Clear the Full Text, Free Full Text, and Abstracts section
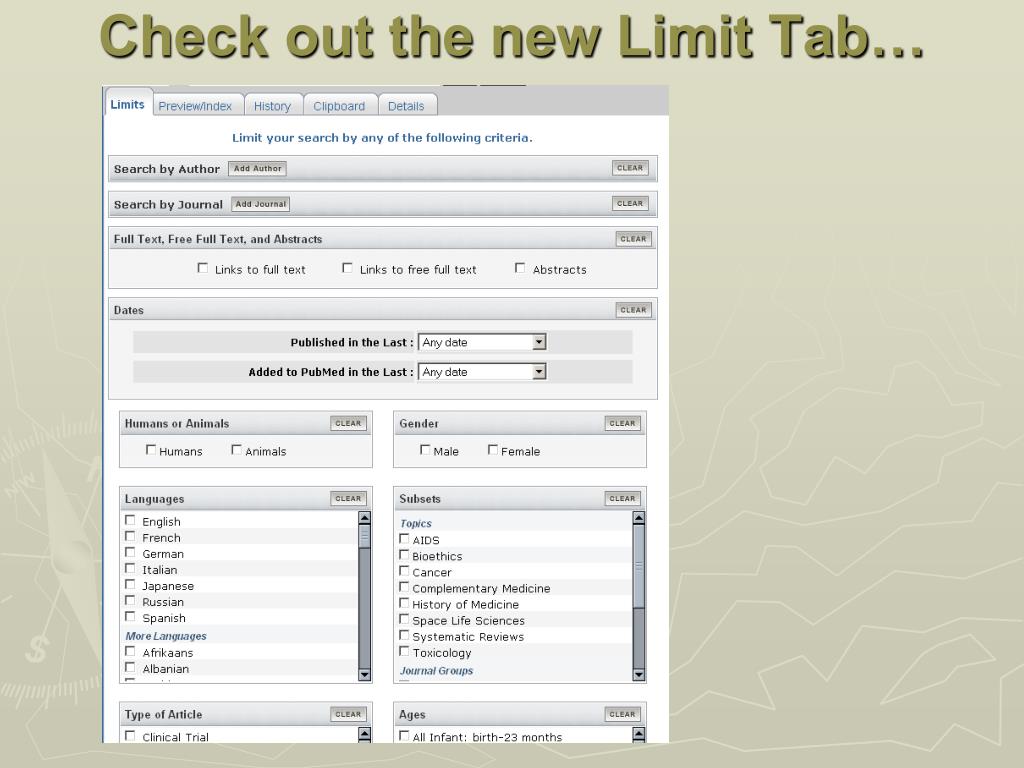 tap(633, 239)
